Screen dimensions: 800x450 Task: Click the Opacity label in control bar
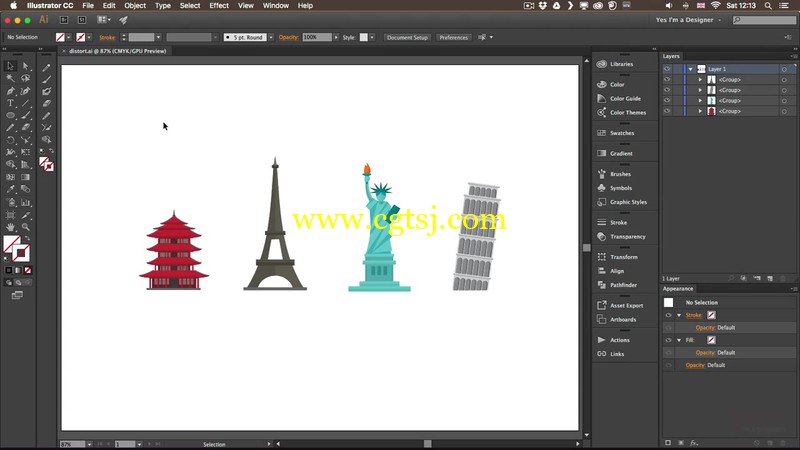288,37
